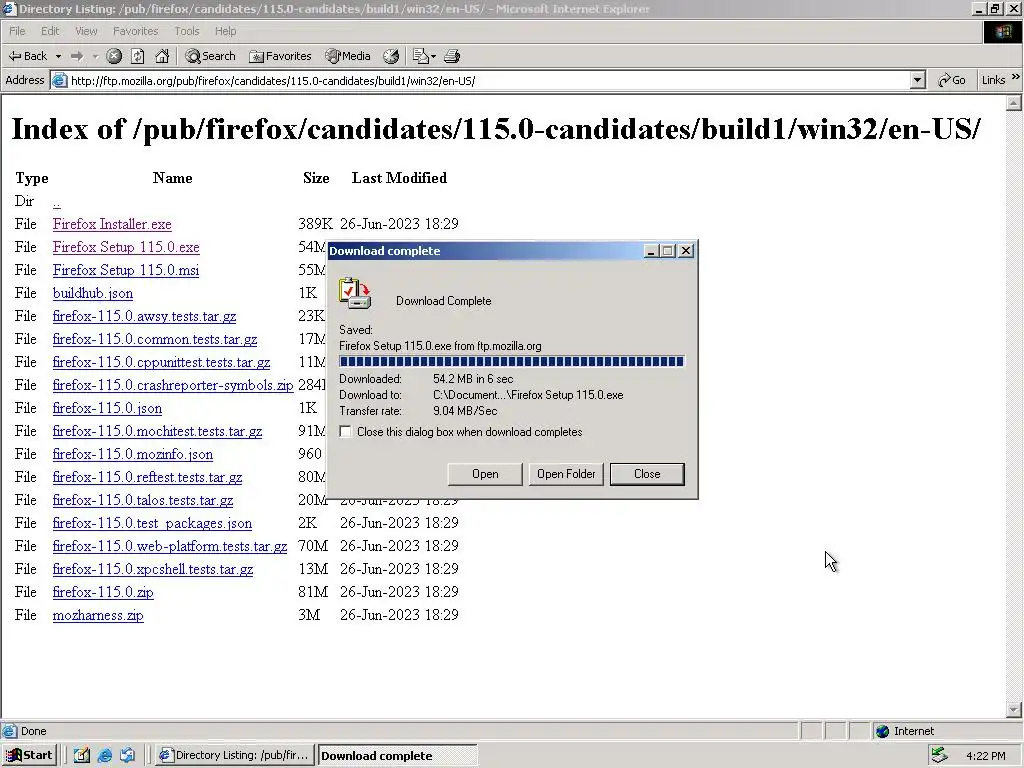Click the Open button in download dialog
This screenshot has width=1024, height=768.
tap(485, 474)
